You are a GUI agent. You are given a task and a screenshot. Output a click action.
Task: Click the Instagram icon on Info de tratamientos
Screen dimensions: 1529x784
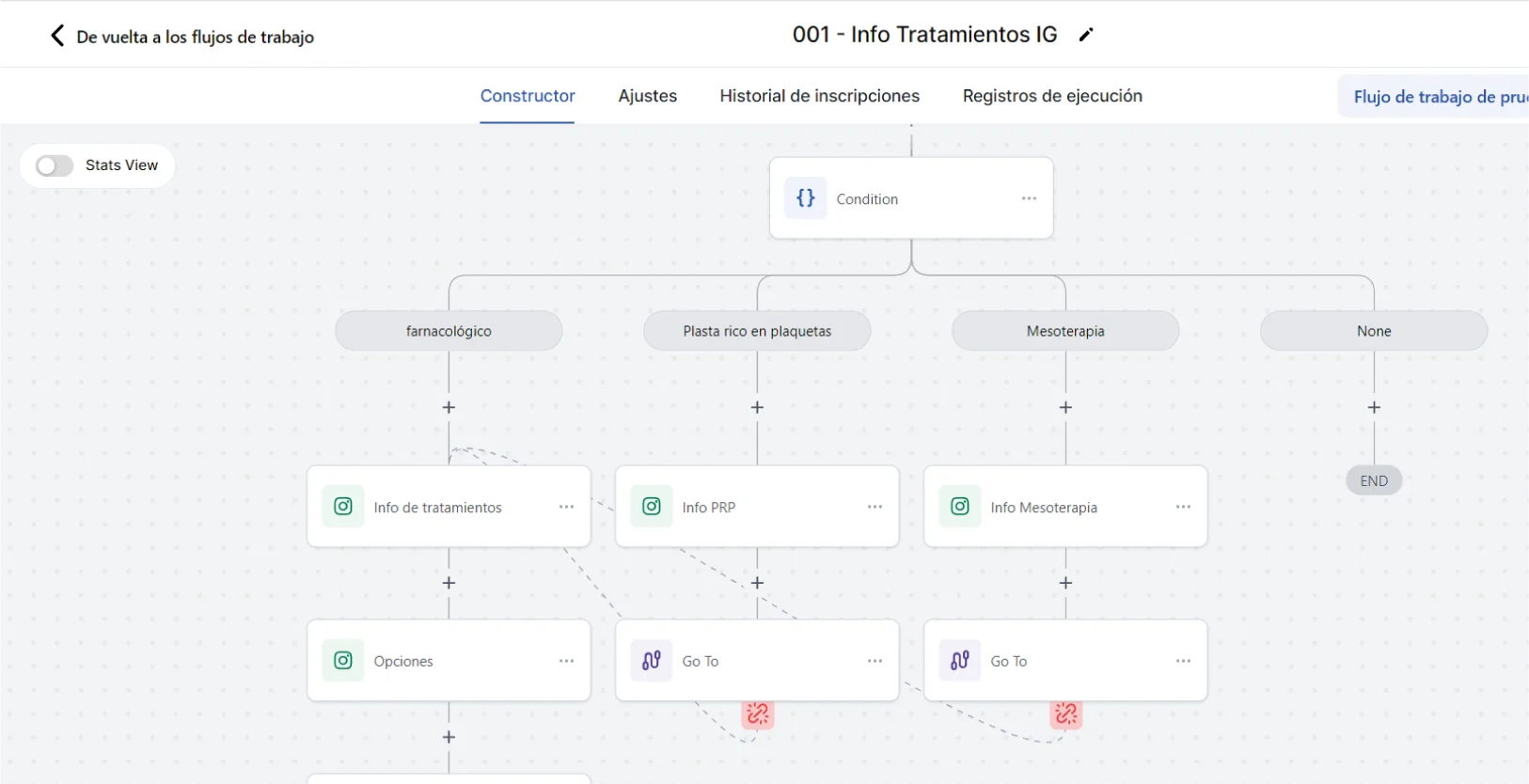tap(343, 507)
